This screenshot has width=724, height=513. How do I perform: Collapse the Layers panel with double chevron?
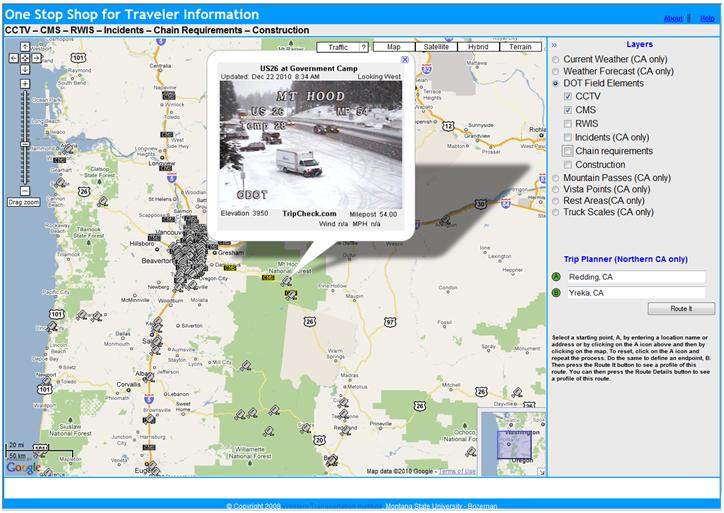coord(554,45)
